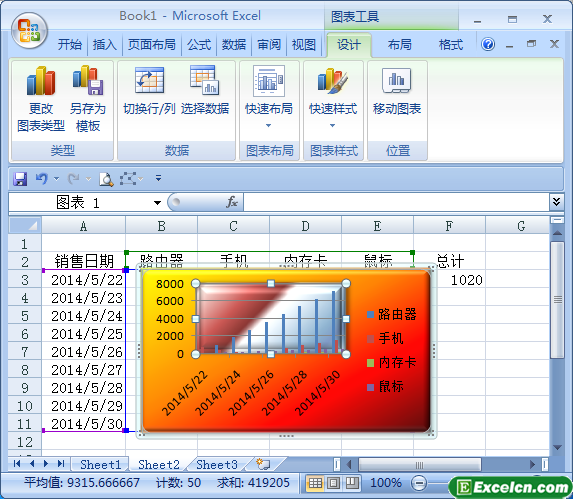Select row 5 header

[24, 316]
